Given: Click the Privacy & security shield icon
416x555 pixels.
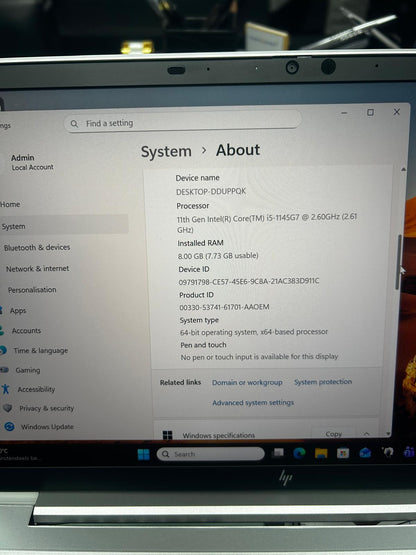Looking at the screenshot, I should click(x=7, y=408).
